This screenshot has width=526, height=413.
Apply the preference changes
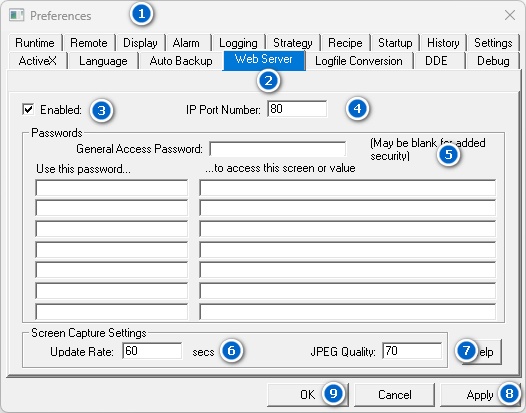click(480, 395)
